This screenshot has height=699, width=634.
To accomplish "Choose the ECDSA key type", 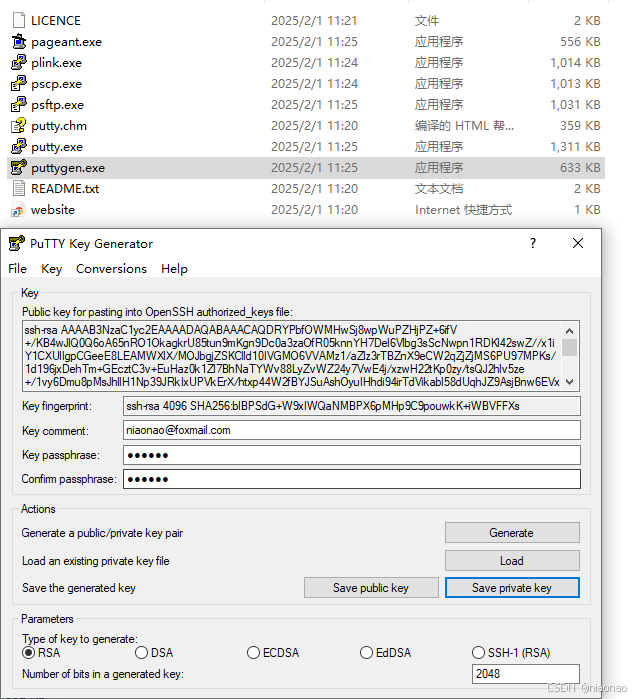I will 273,653.
